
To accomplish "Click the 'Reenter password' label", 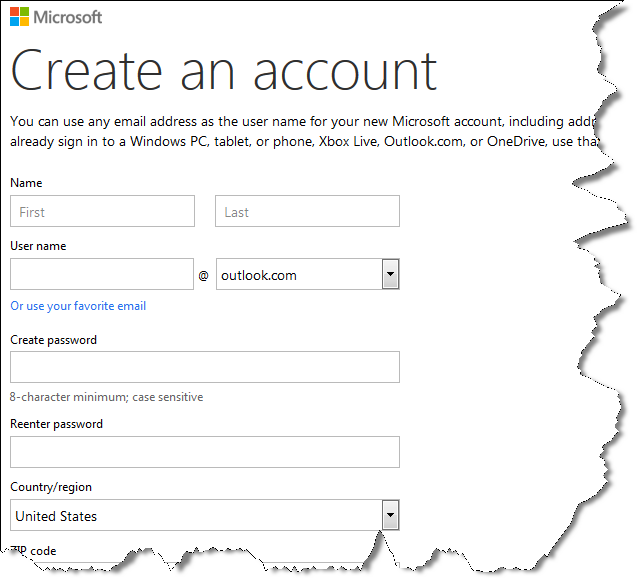I will coord(56,424).
